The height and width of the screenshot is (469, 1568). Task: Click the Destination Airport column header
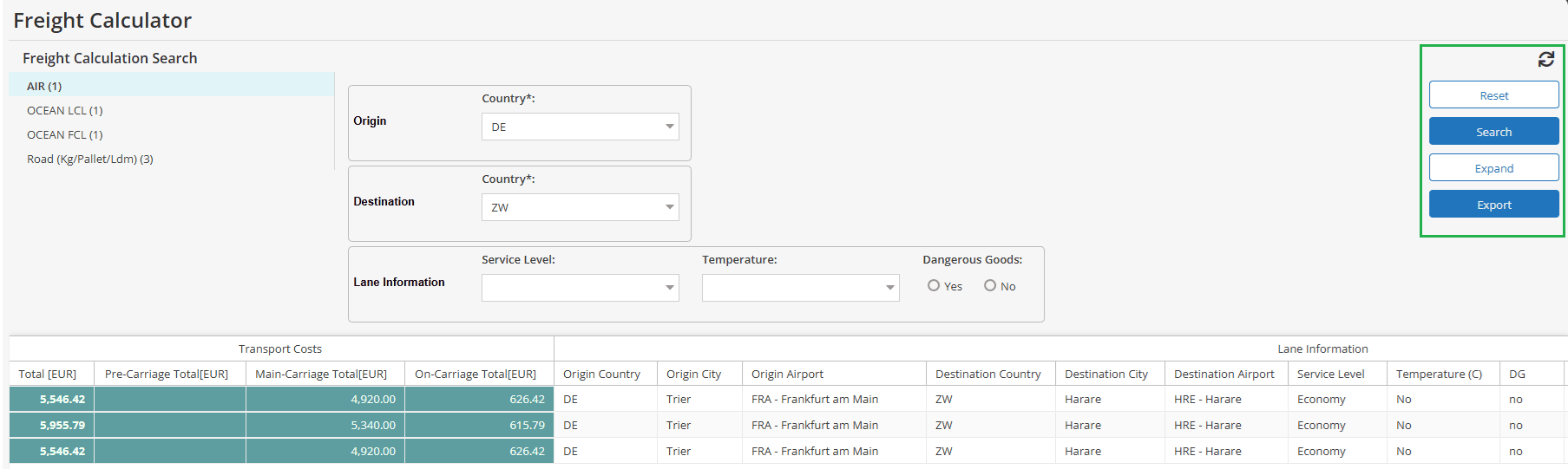coord(1226,374)
